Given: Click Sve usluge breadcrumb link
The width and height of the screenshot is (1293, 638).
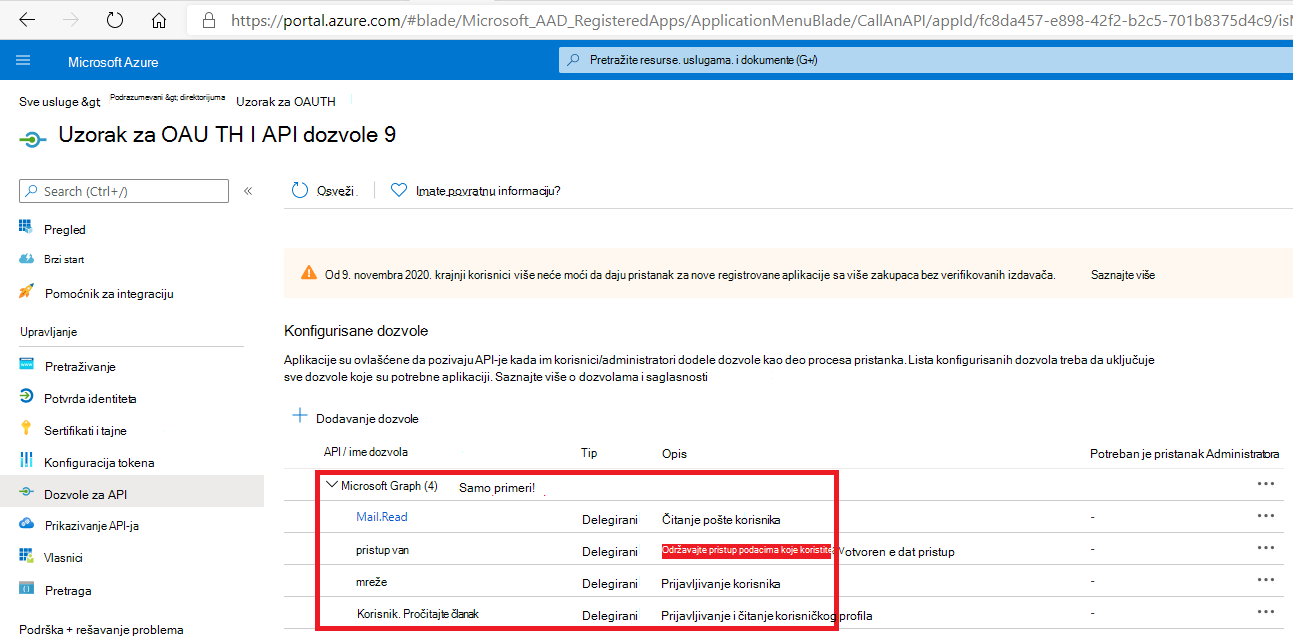Looking at the screenshot, I should (x=60, y=102).
